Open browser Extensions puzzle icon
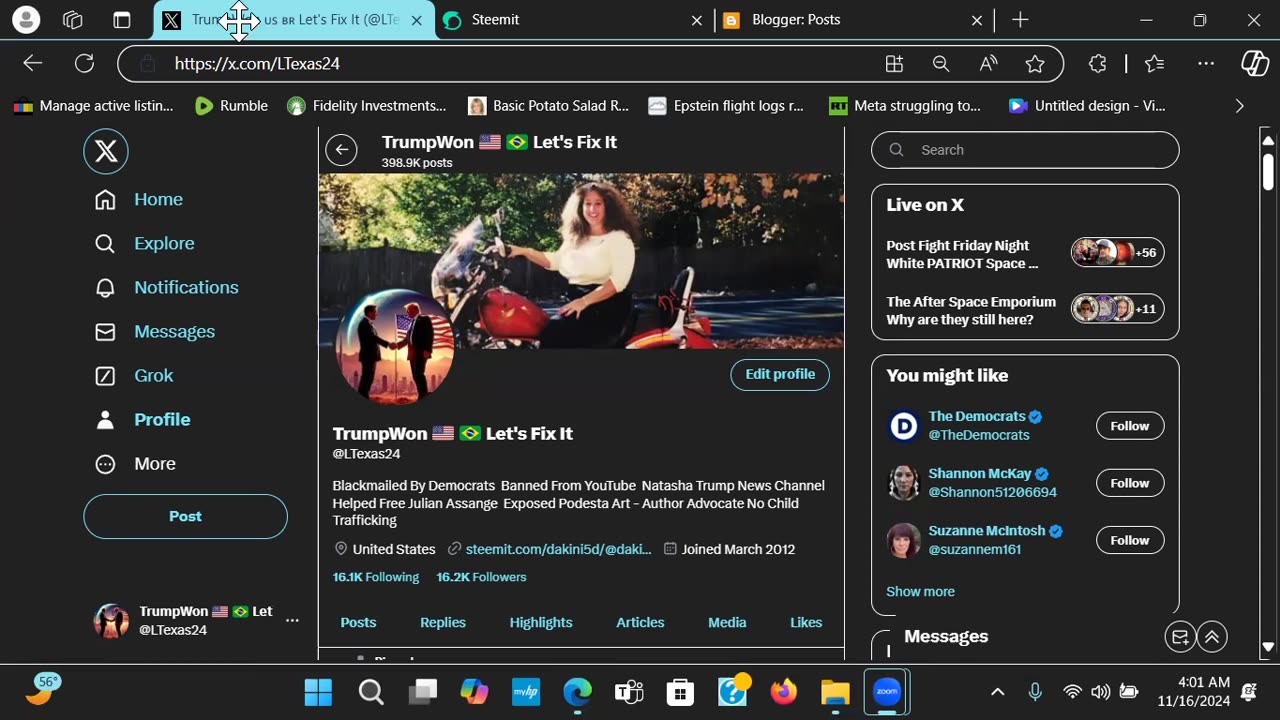The height and width of the screenshot is (720, 1280). [1097, 63]
